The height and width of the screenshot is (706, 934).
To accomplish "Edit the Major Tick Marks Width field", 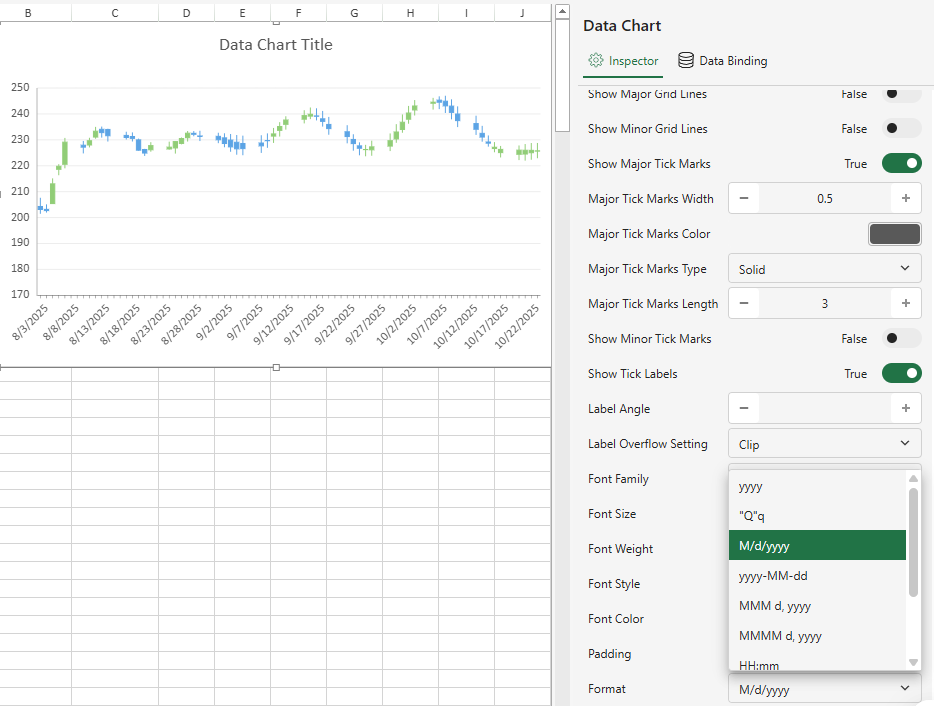I will [x=825, y=198].
